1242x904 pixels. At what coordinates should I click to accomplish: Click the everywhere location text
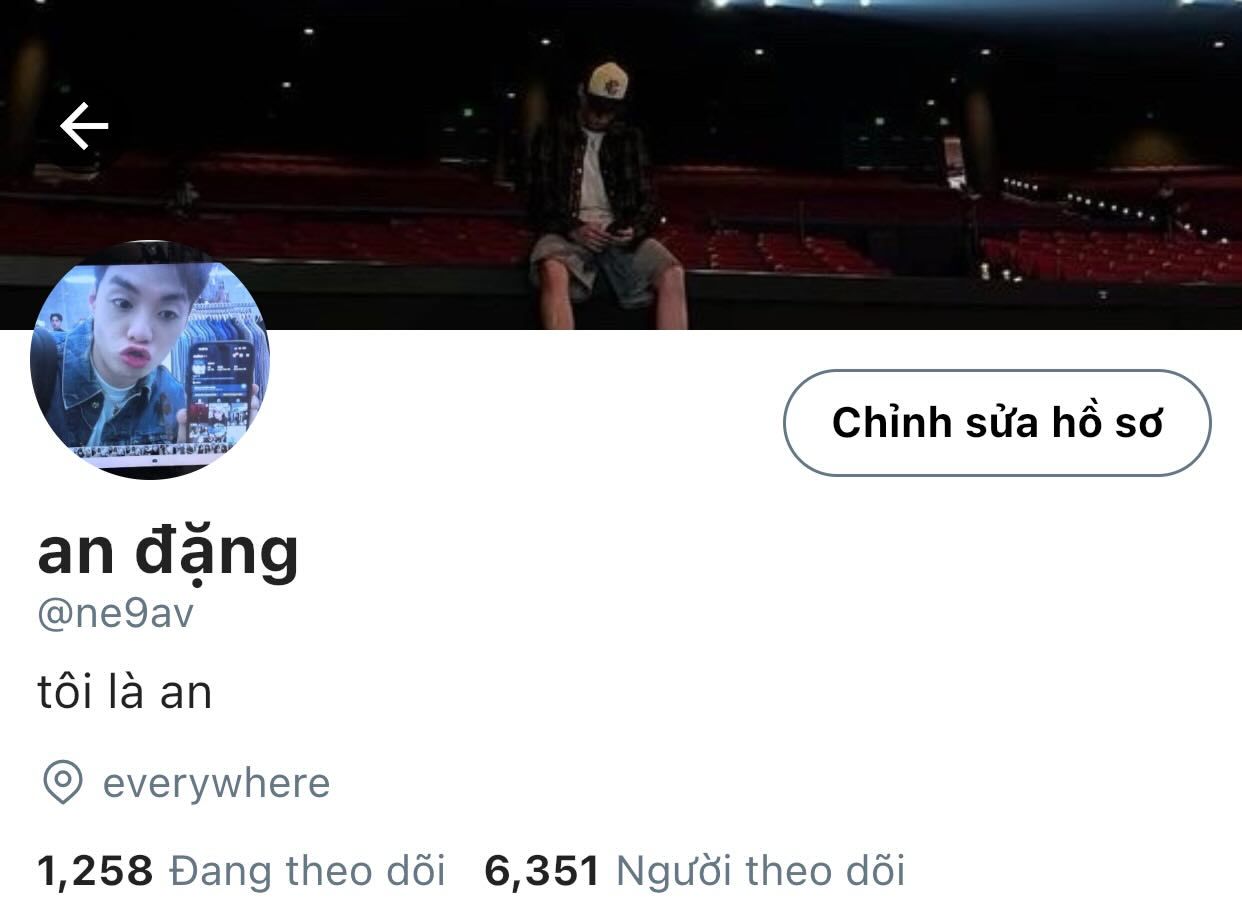coord(216,783)
